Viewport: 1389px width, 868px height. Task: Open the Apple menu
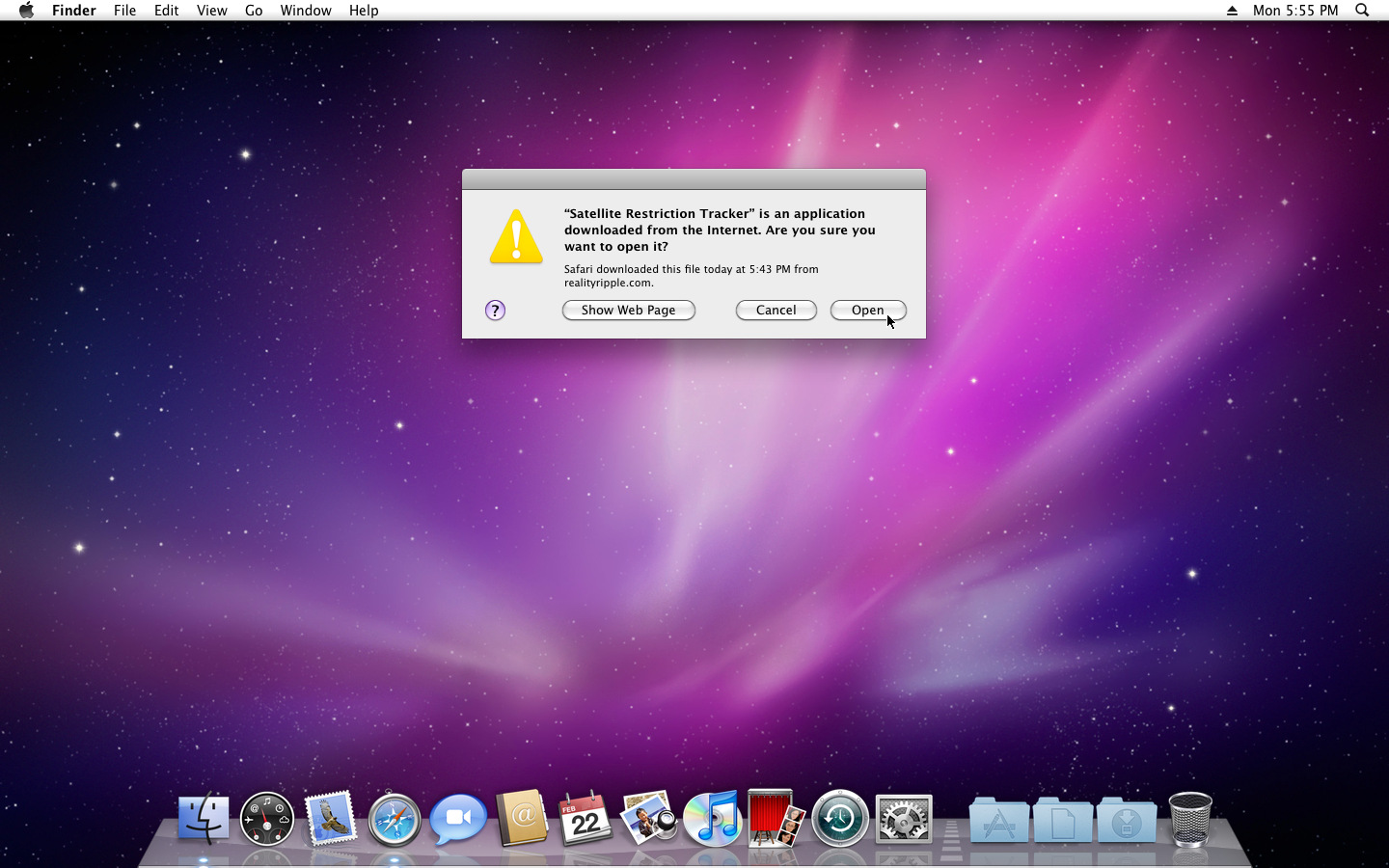coord(26,11)
